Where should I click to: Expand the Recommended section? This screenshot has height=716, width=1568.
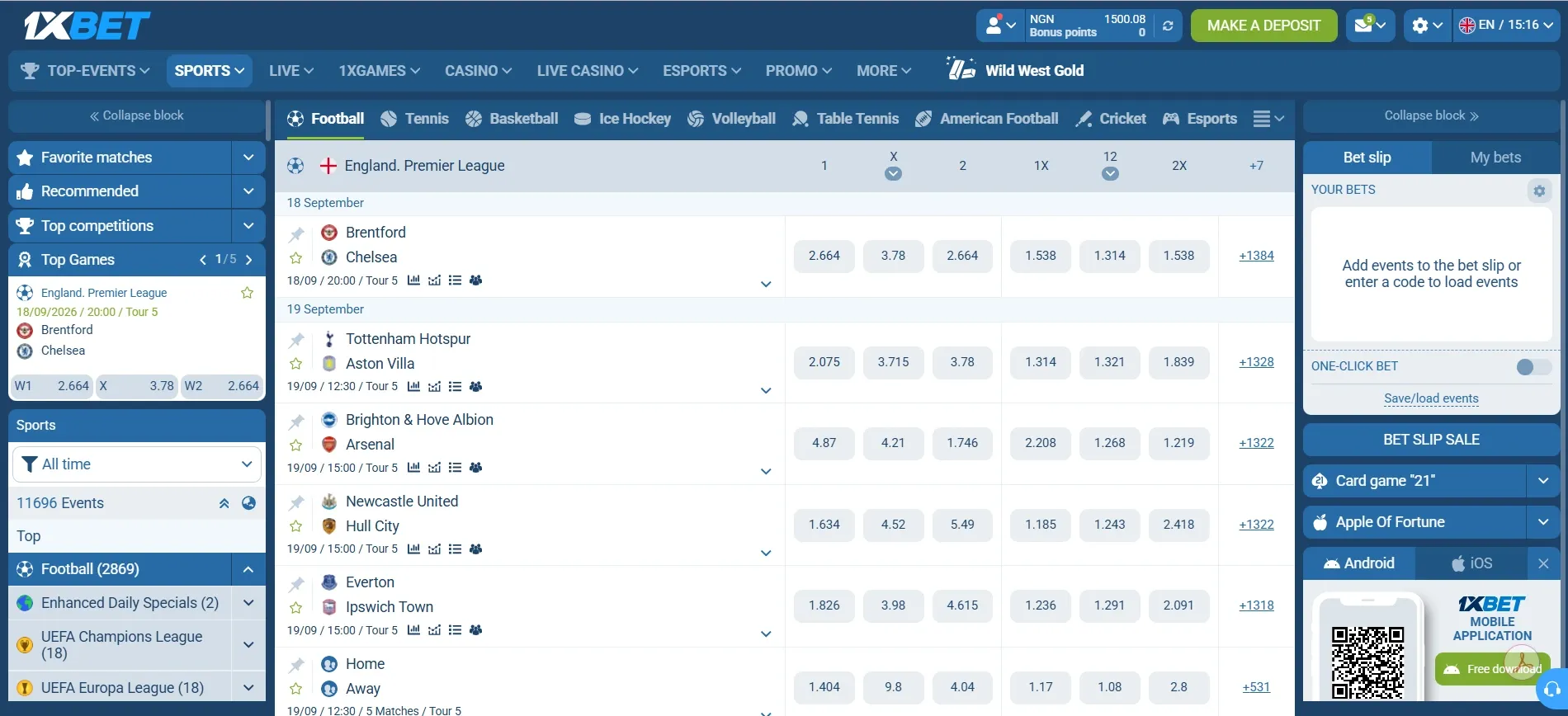click(x=248, y=191)
